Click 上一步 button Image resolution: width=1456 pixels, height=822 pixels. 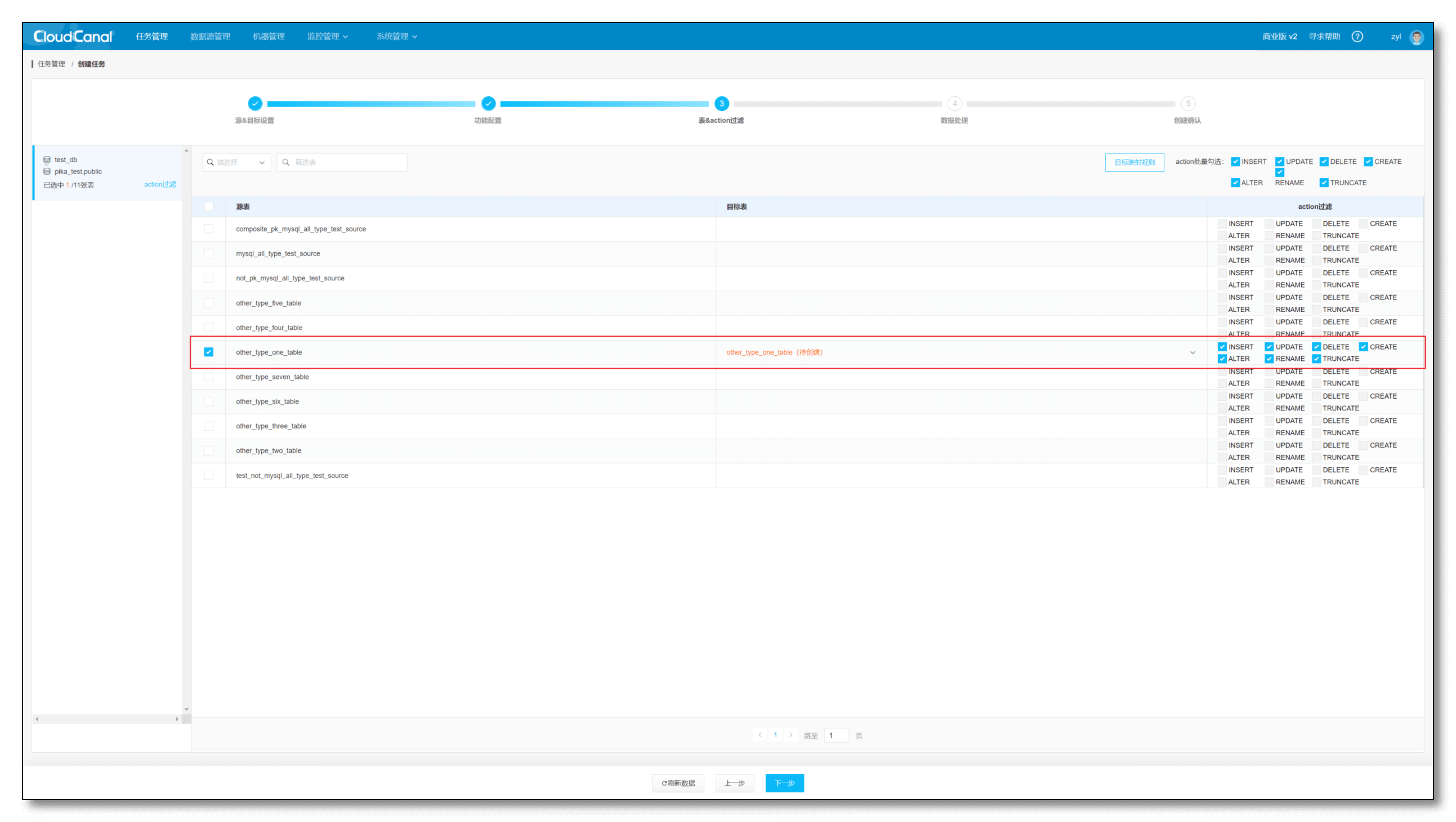tap(734, 783)
